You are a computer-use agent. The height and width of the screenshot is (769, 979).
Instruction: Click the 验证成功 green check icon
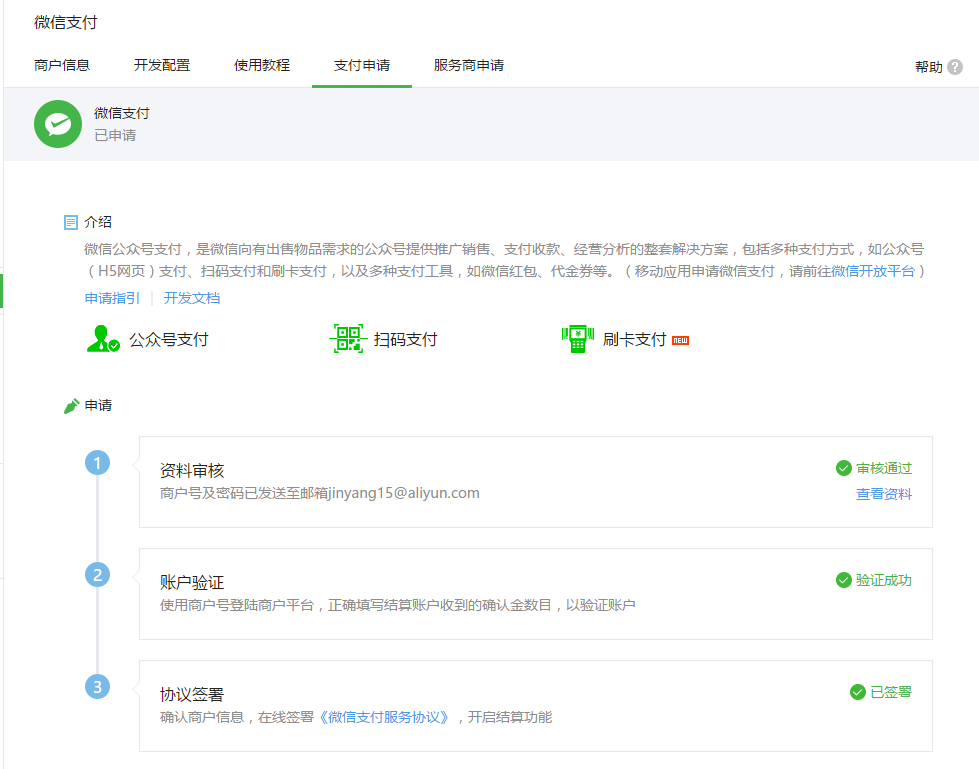[844, 580]
